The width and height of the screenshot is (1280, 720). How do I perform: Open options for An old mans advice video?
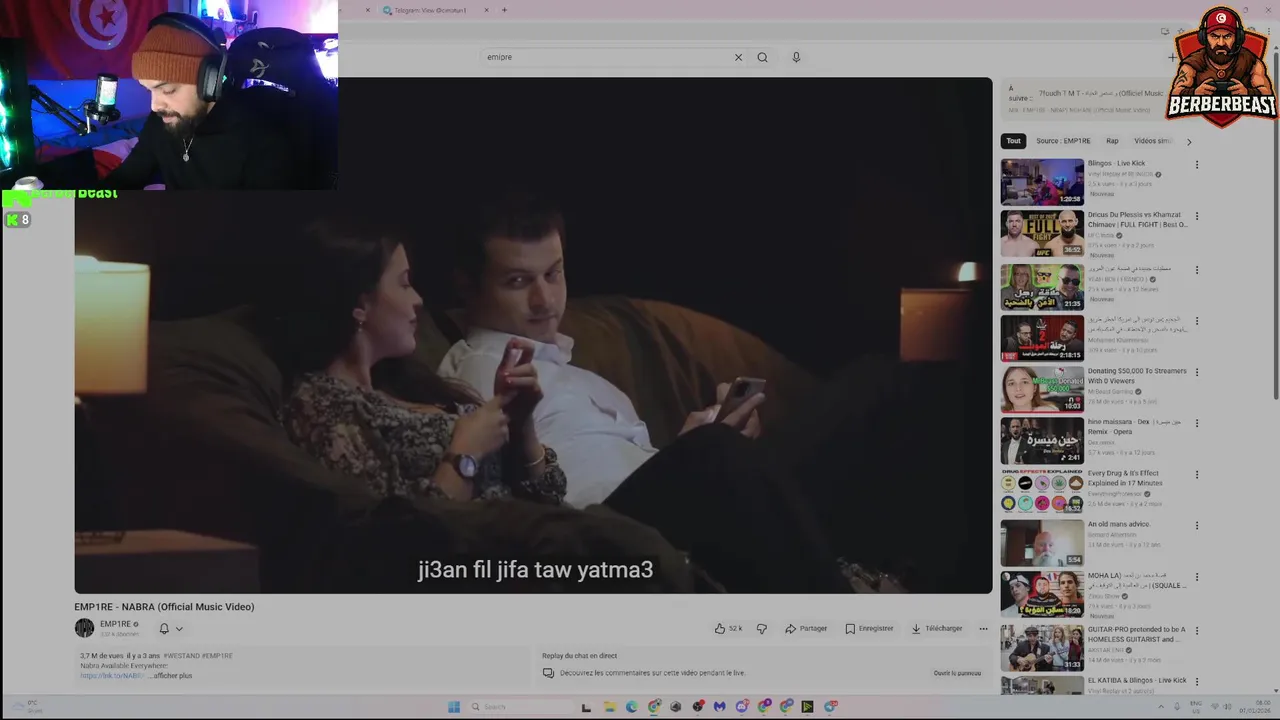click(x=1196, y=526)
